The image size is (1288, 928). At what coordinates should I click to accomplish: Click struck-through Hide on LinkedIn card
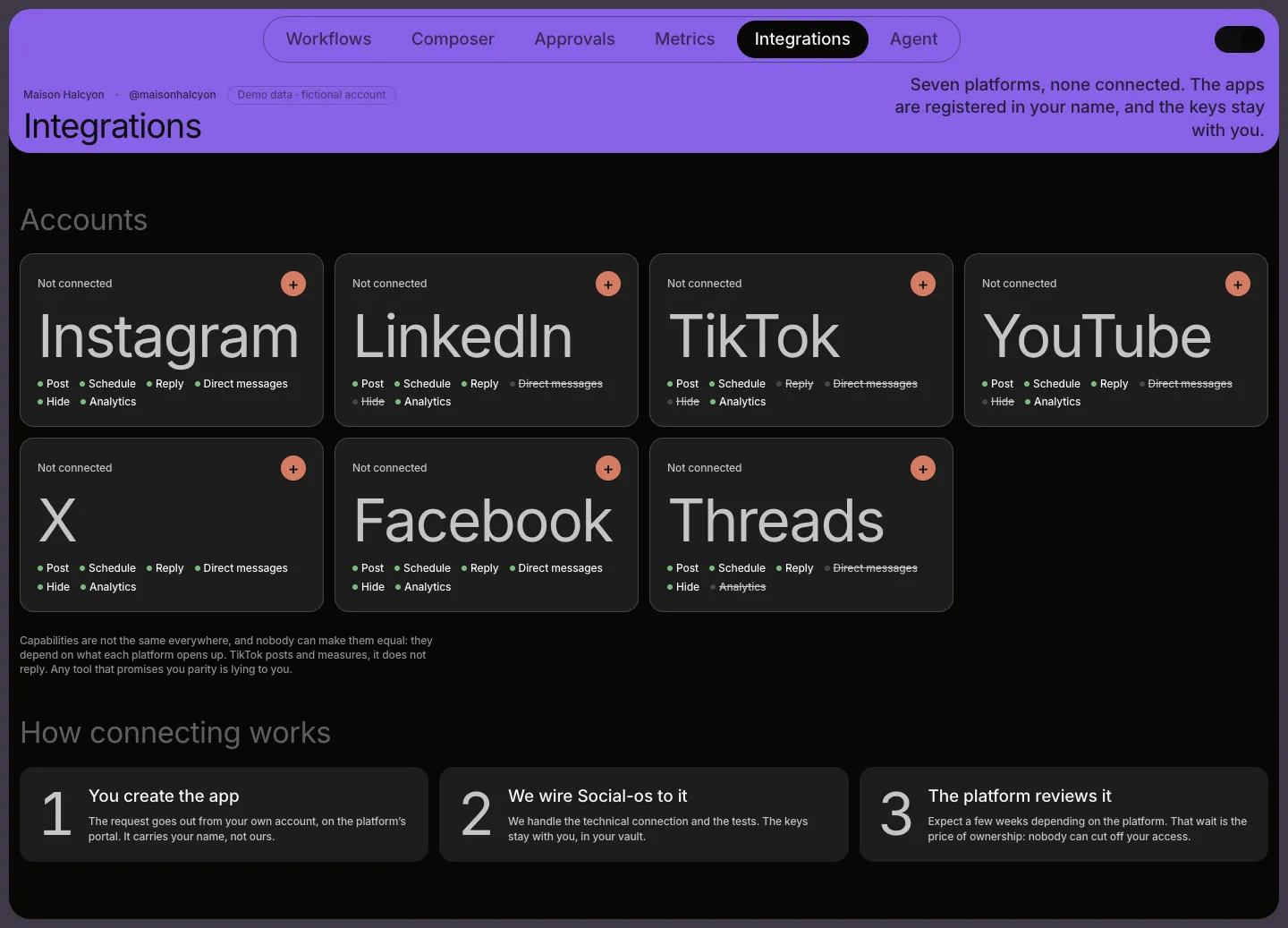click(369, 402)
